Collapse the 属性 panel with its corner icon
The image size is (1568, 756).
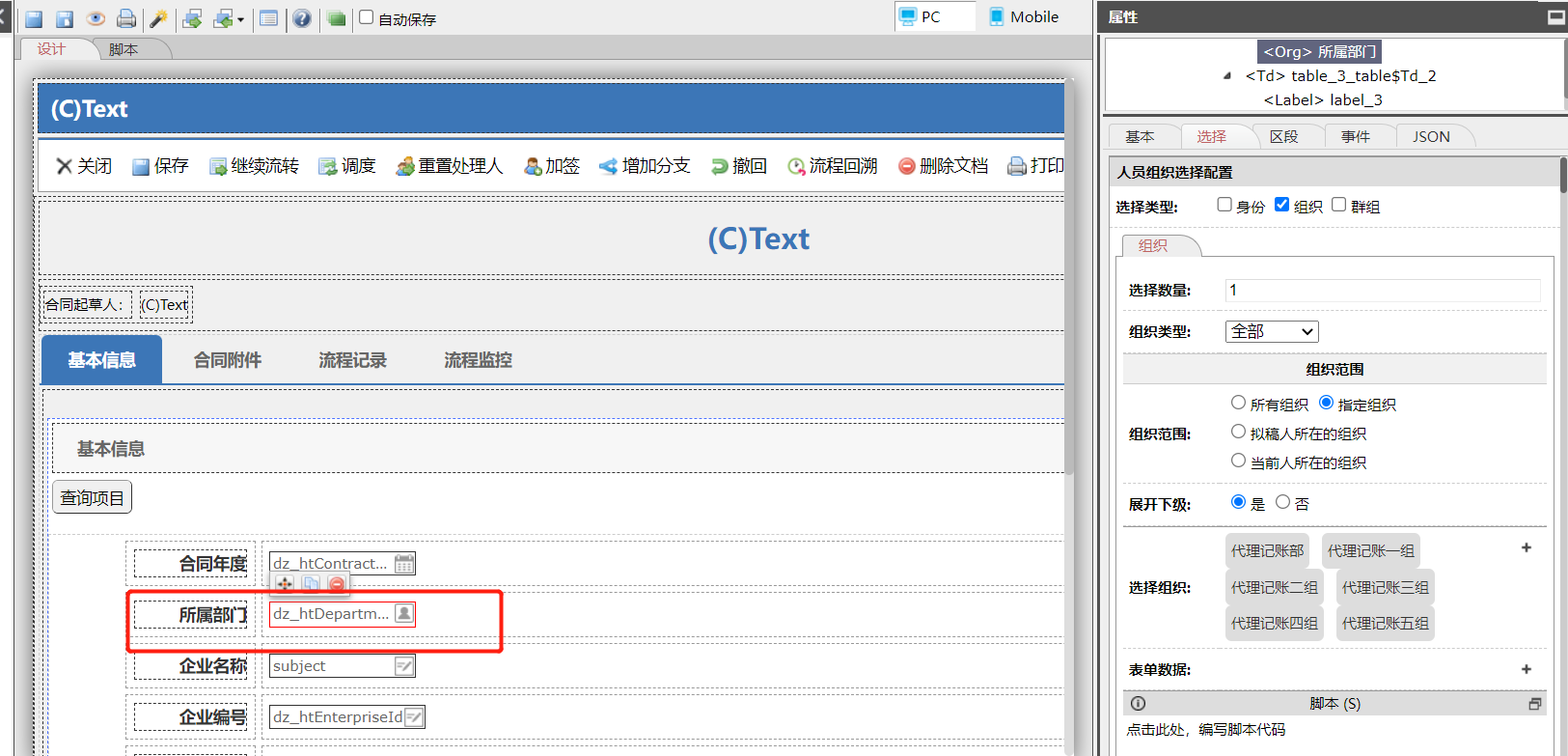click(1555, 16)
